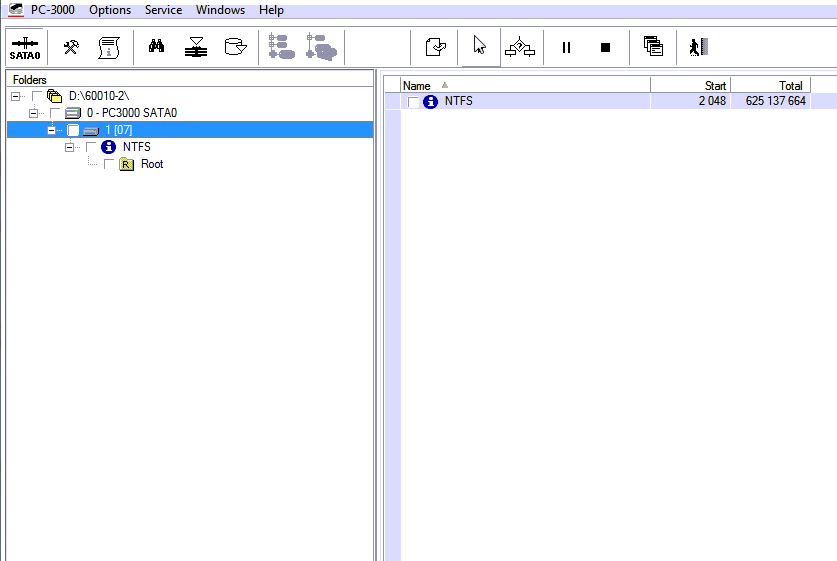Collapse the NTFS tree node
This screenshot has width=837, height=561.
click(x=69, y=147)
